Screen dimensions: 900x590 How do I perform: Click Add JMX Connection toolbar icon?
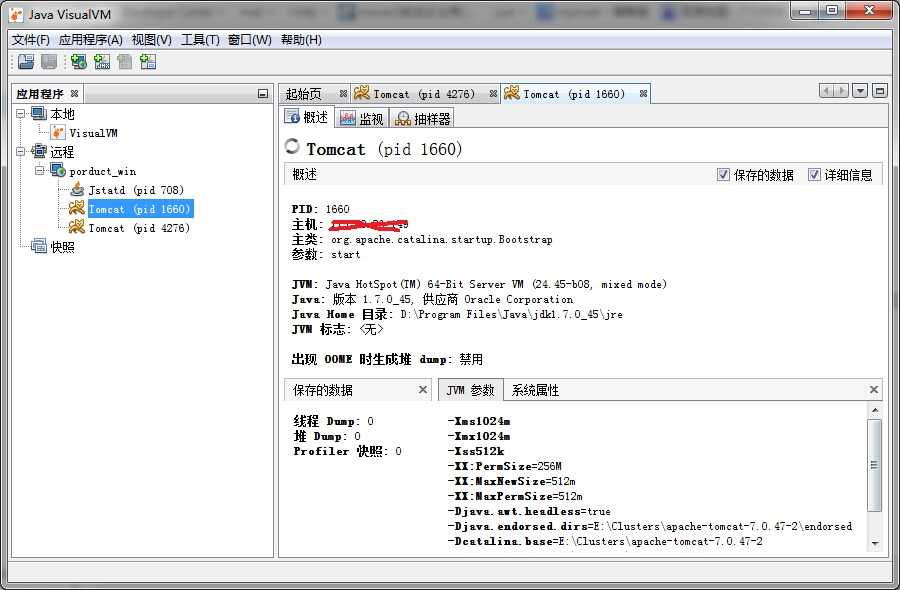(102, 61)
